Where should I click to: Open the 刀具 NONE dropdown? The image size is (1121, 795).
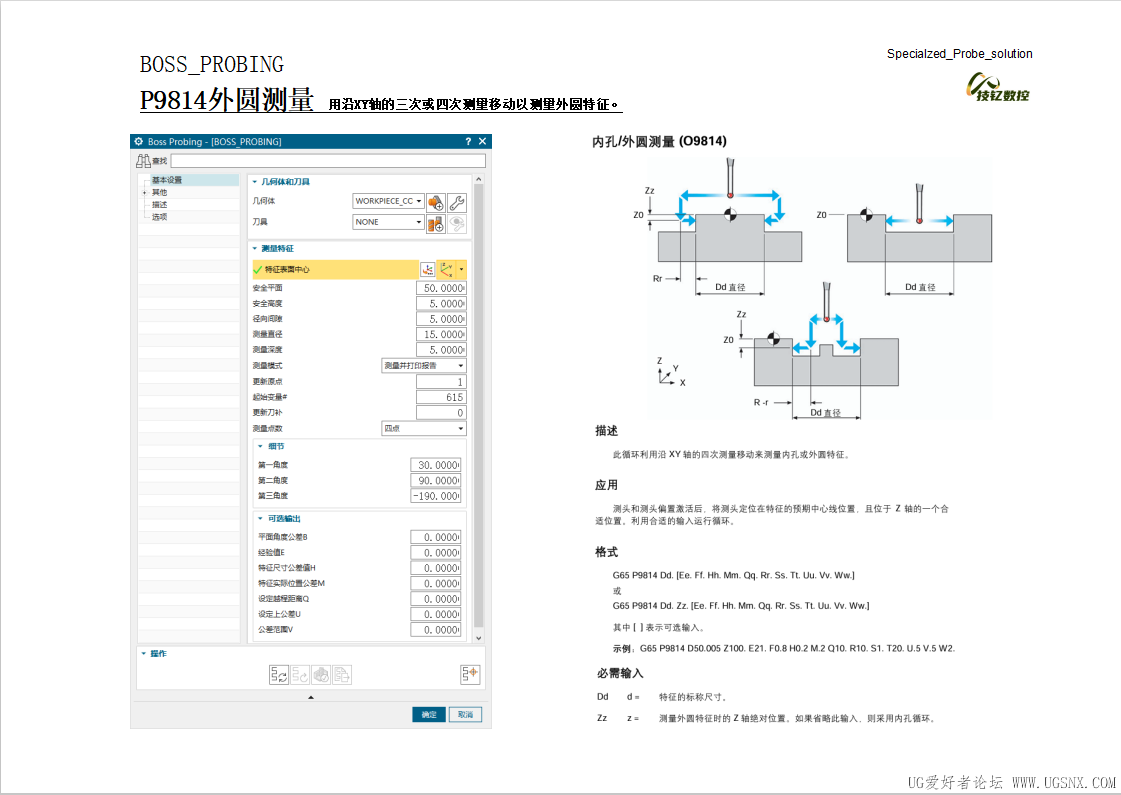coord(388,222)
